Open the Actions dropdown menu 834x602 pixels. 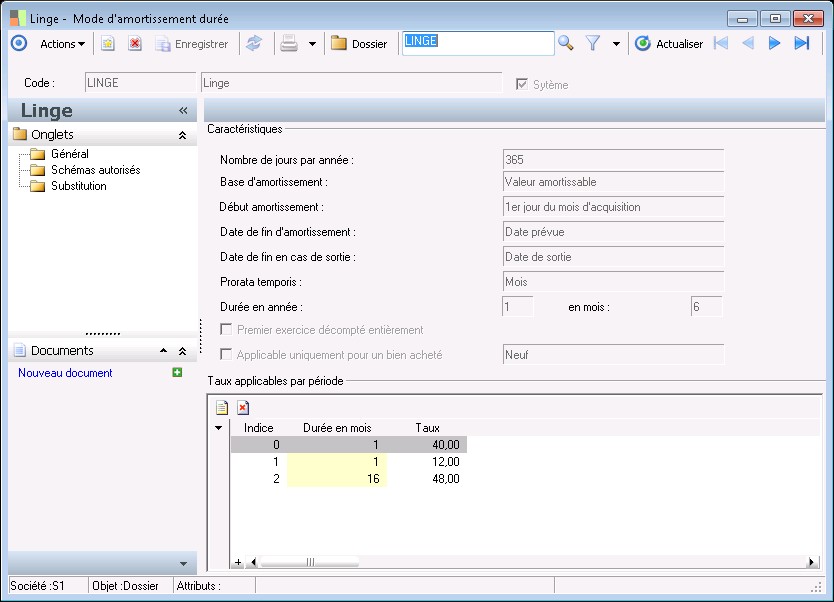point(62,44)
